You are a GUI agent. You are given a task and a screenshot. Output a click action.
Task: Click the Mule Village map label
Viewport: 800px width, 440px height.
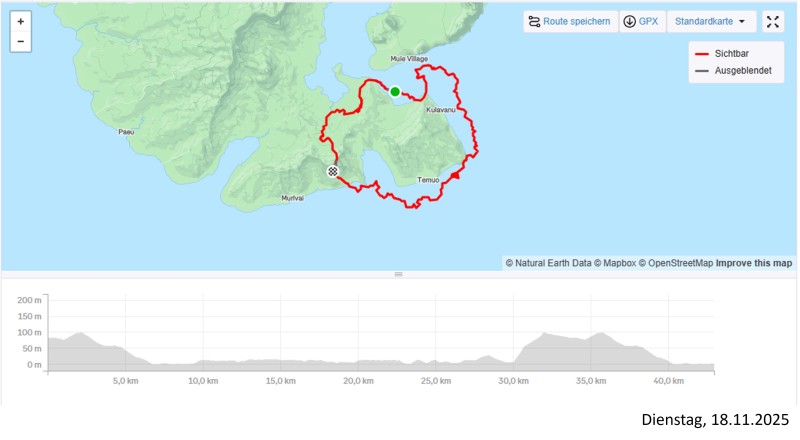pyautogui.click(x=409, y=59)
